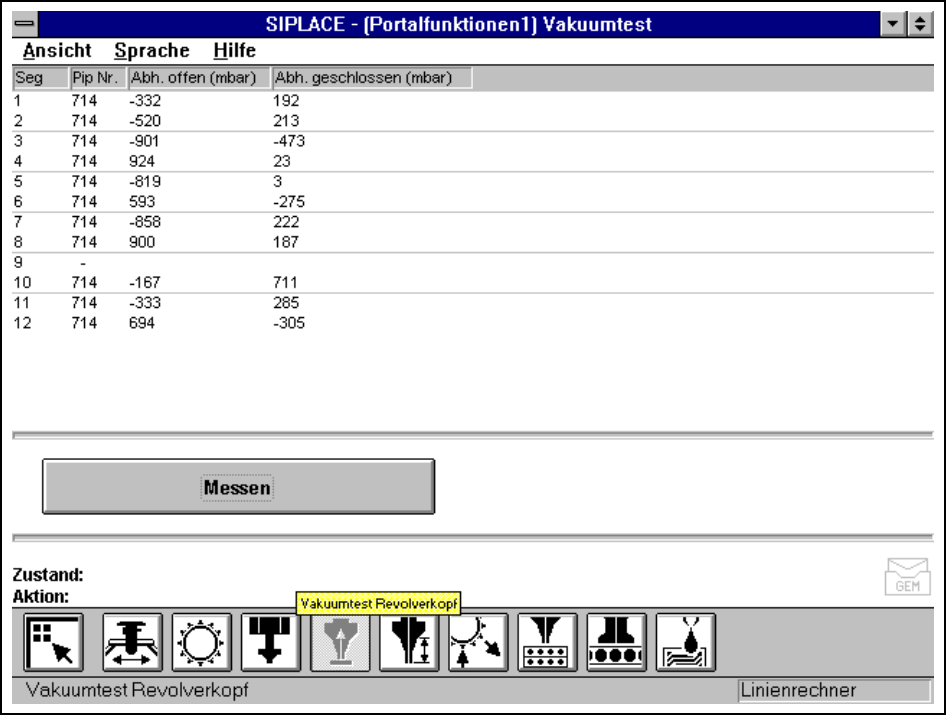Image resolution: width=946 pixels, height=715 pixels.
Task: Click open value -520 for segment 2
Action: click(x=145, y=121)
